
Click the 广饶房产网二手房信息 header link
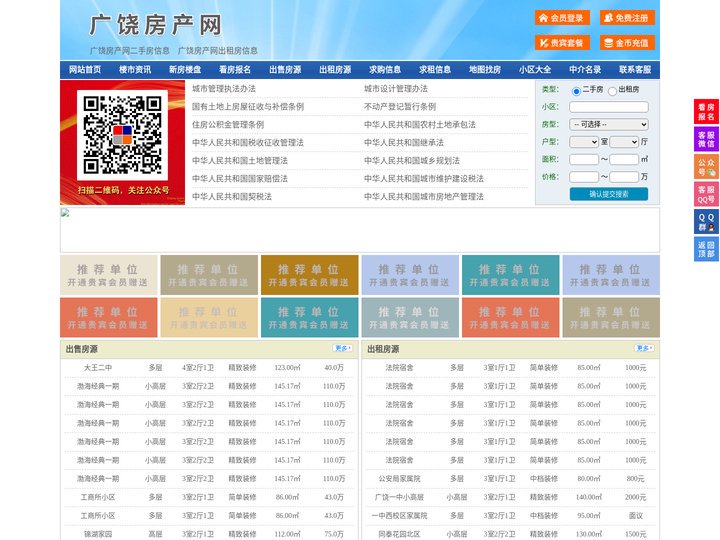click(x=129, y=51)
